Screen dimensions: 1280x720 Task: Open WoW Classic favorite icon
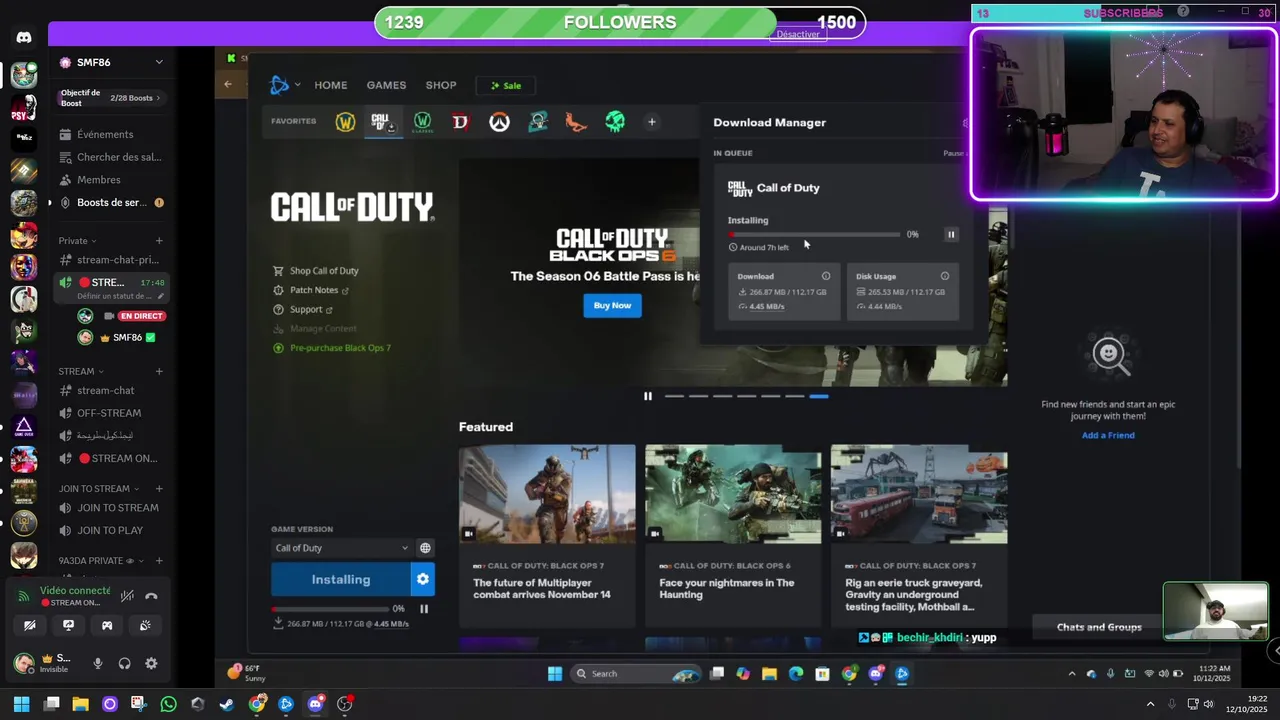[x=422, y=122]
